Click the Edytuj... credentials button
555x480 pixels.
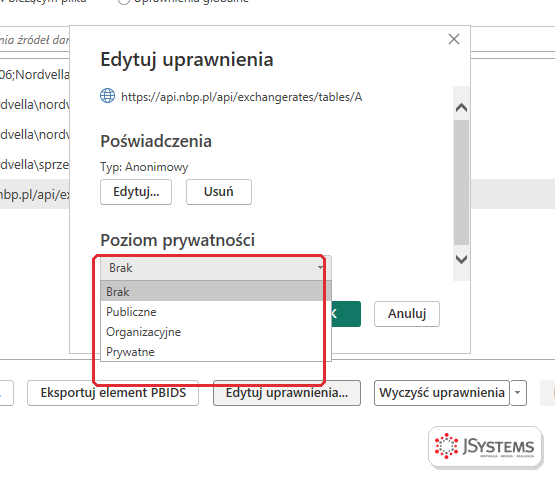136,192
